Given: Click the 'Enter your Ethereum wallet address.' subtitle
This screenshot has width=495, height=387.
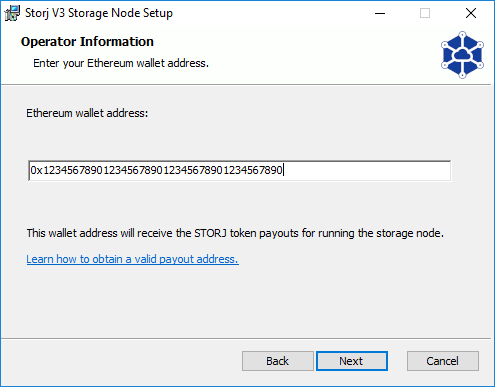Looking at the screenshot, I should coord(121,63).
